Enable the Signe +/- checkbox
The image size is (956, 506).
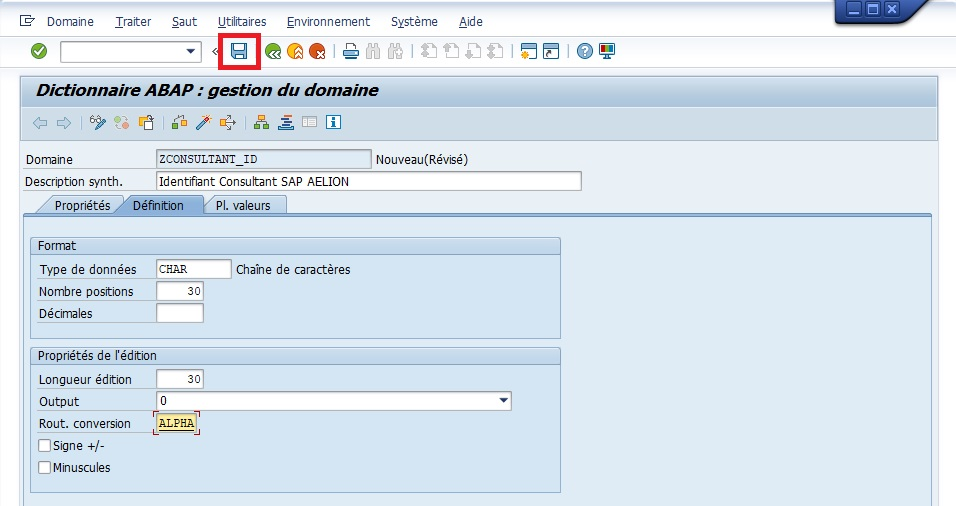click(x=44, y=446)
